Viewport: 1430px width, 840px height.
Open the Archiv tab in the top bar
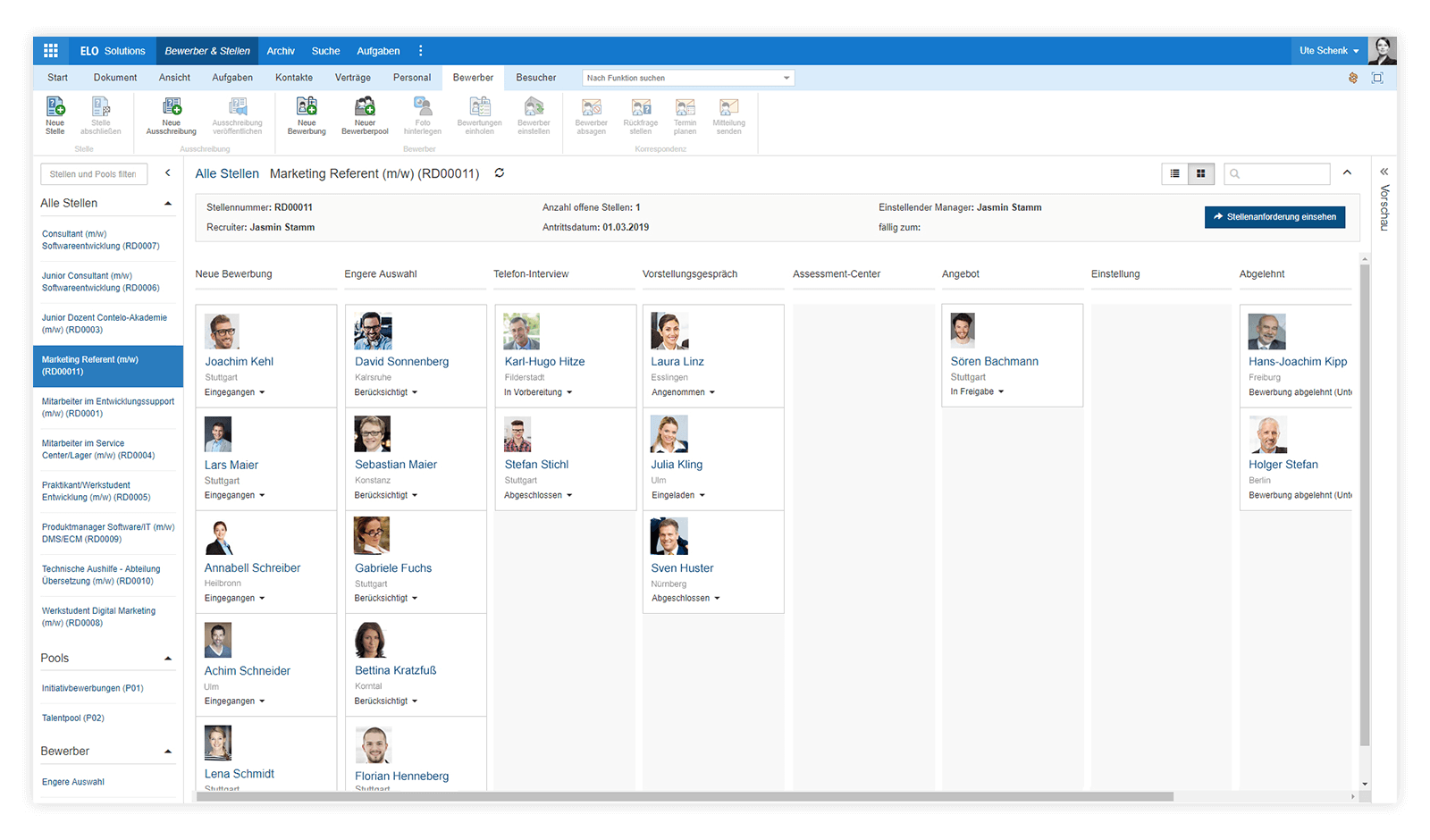tap(281, 51)
